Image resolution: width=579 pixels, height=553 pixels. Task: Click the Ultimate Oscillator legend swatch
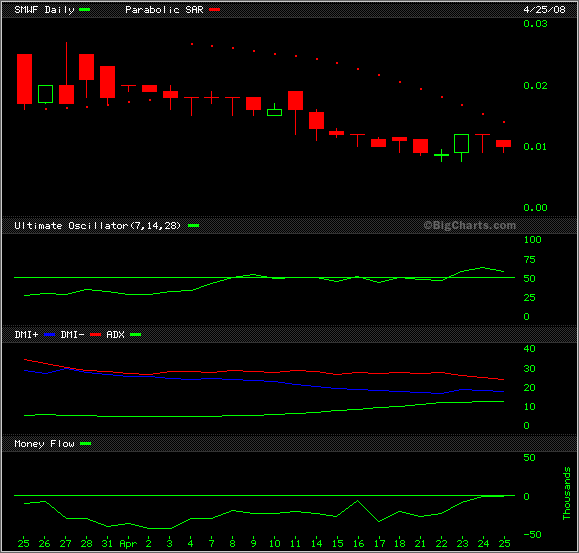tap(193, 226)
